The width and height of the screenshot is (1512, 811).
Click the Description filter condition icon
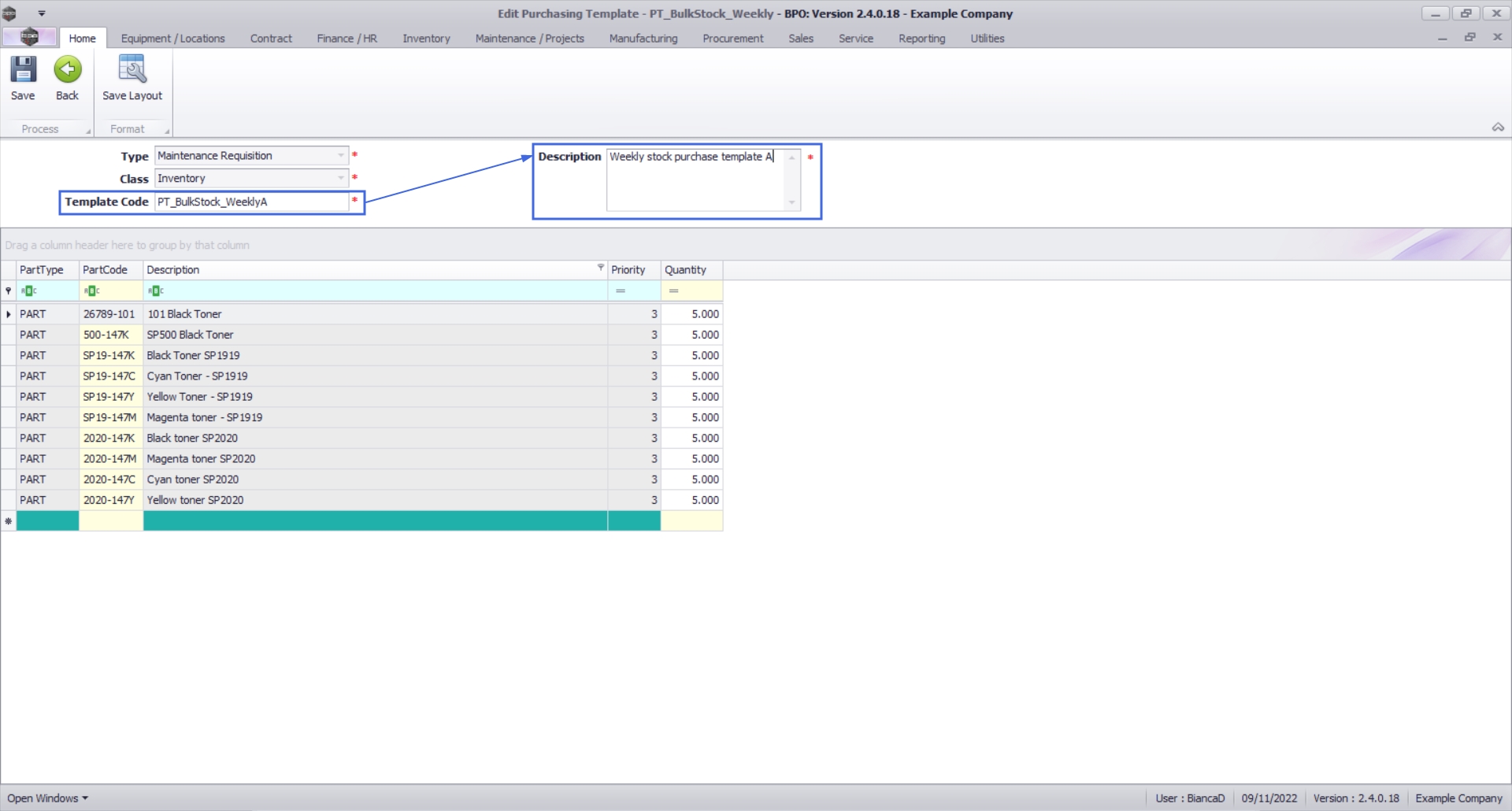pyautogui.click(x=155, y=291)
